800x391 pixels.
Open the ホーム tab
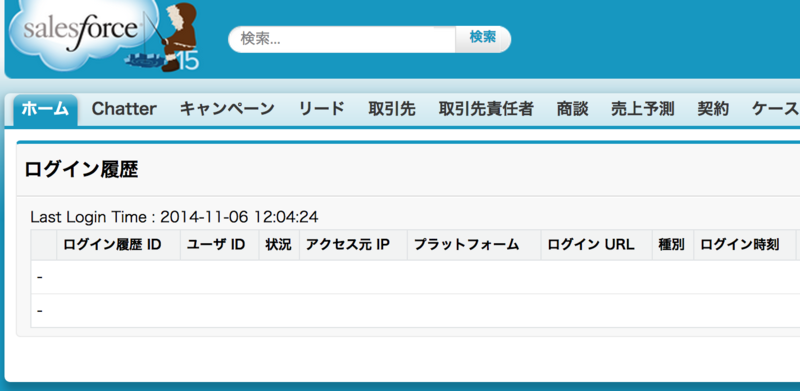click(x=45, y=109)
